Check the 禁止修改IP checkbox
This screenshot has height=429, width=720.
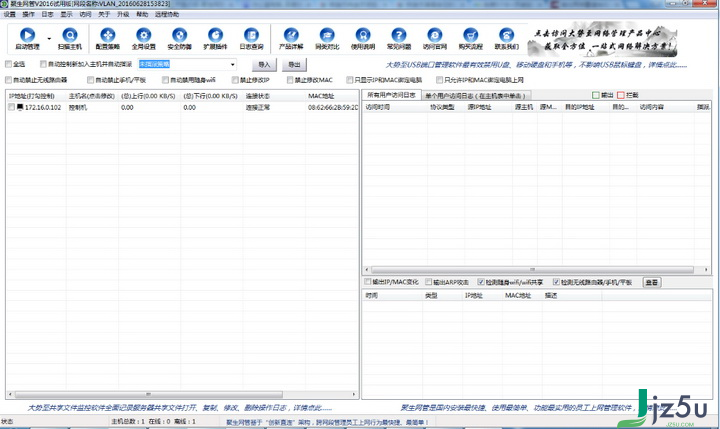coord(235,80)
